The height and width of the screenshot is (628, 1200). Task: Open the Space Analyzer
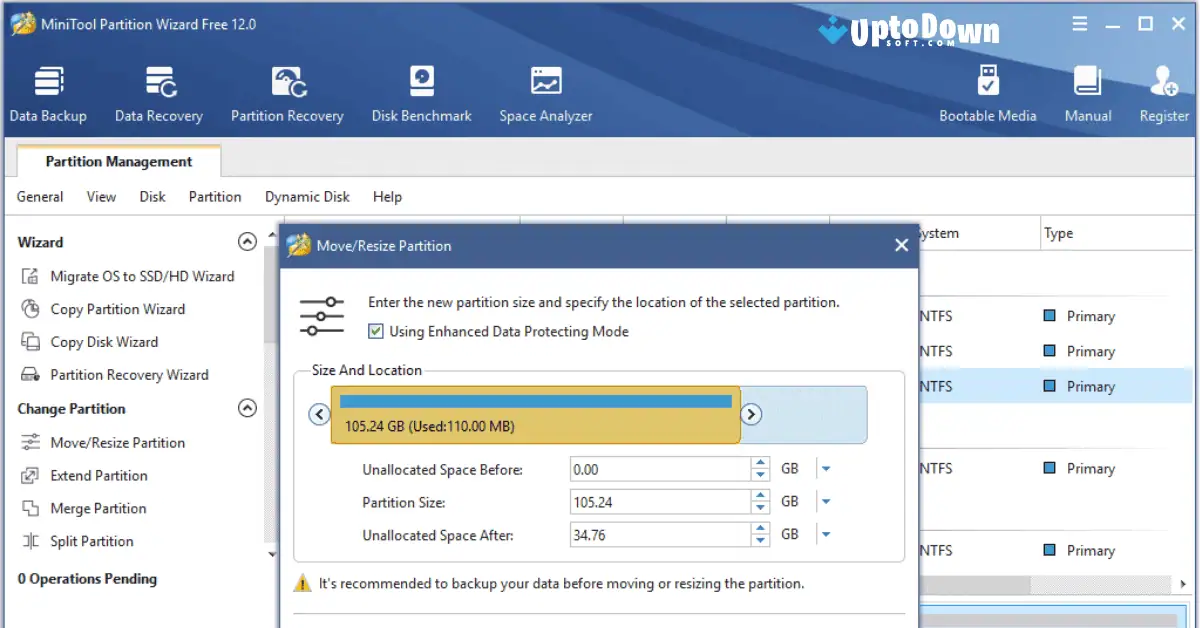[x=545, y=93]
